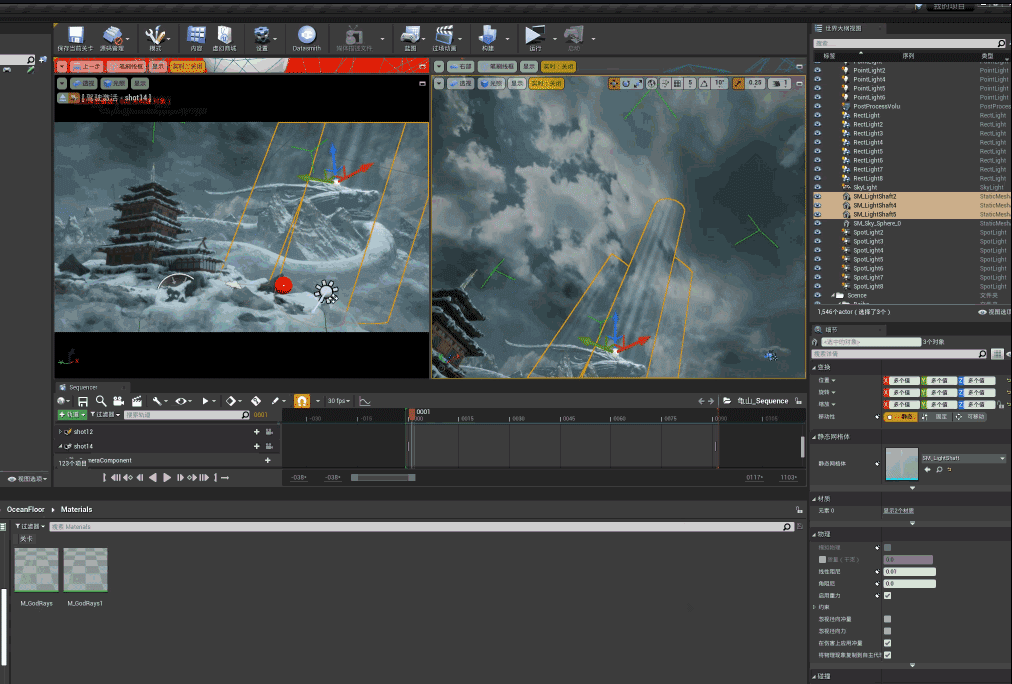This screenshot has height=684, width=1012.
Task: Open the Modes wrench-and-tools icon
Action: pos(154,35)
